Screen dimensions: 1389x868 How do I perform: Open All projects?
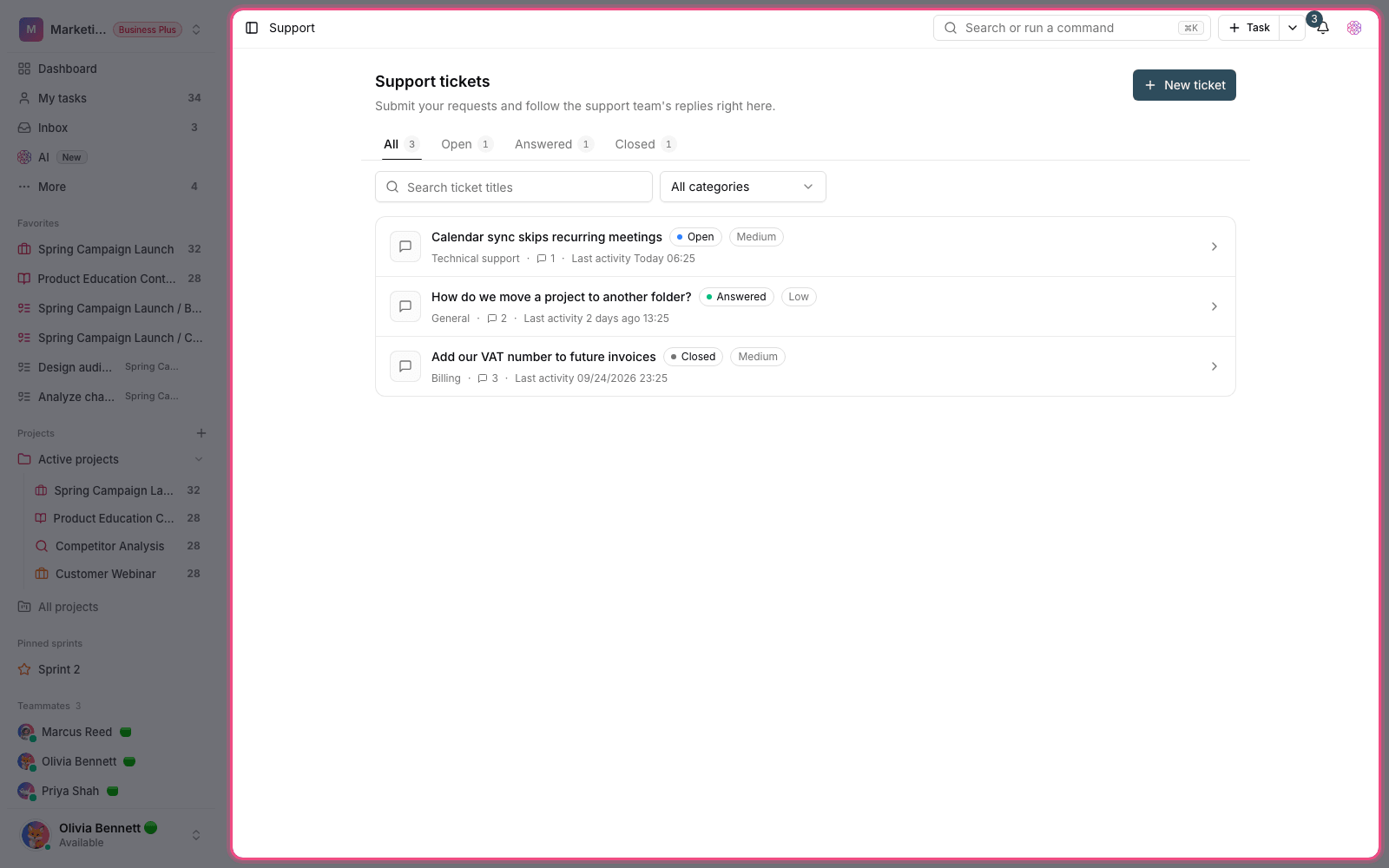coord(111,607)
